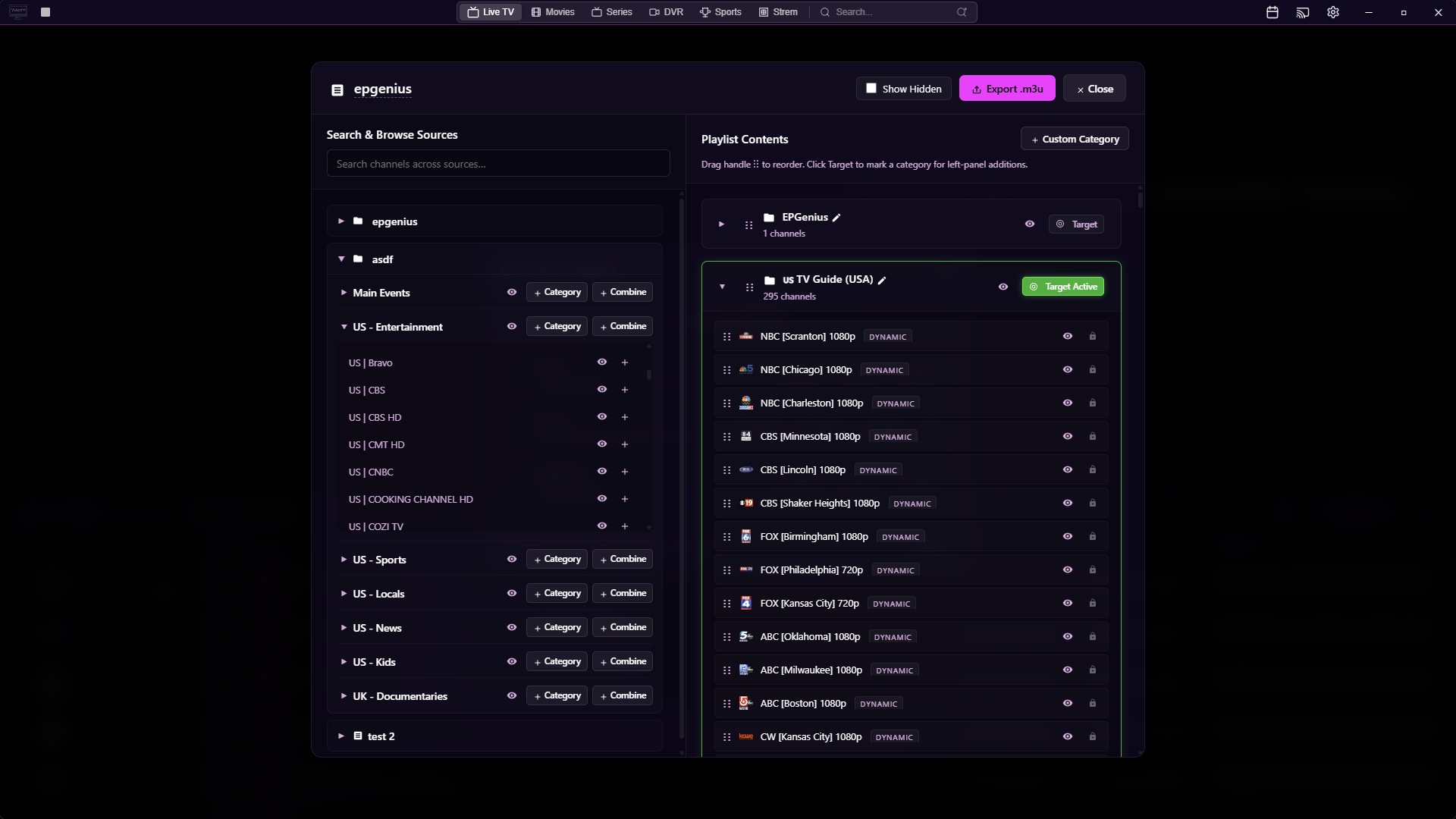Click the Export .m3u button
Image resolution: width=1456 pixels, height=819 pixels.
coord(1007,89)
